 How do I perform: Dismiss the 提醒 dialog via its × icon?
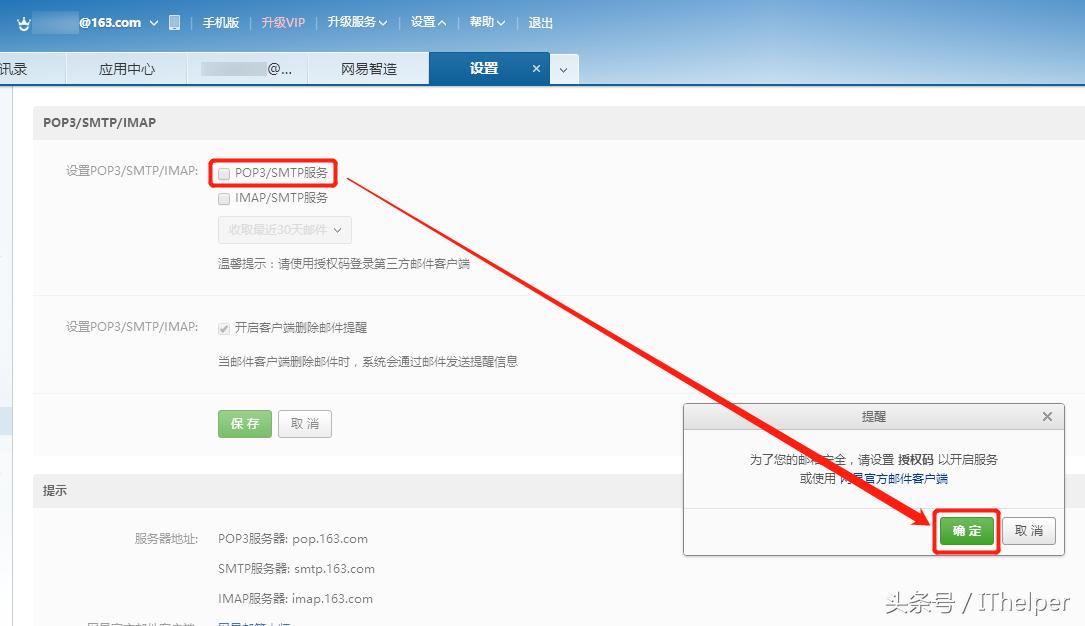coord(1047,416)
